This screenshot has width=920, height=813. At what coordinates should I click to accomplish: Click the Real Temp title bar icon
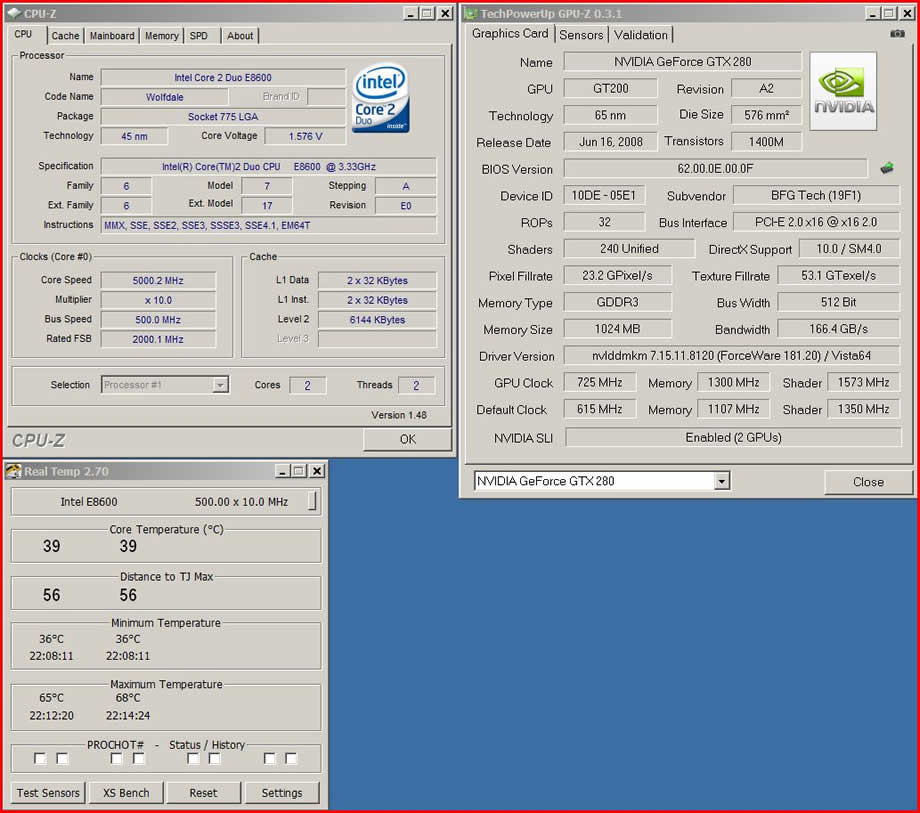(x=14, y=471)
